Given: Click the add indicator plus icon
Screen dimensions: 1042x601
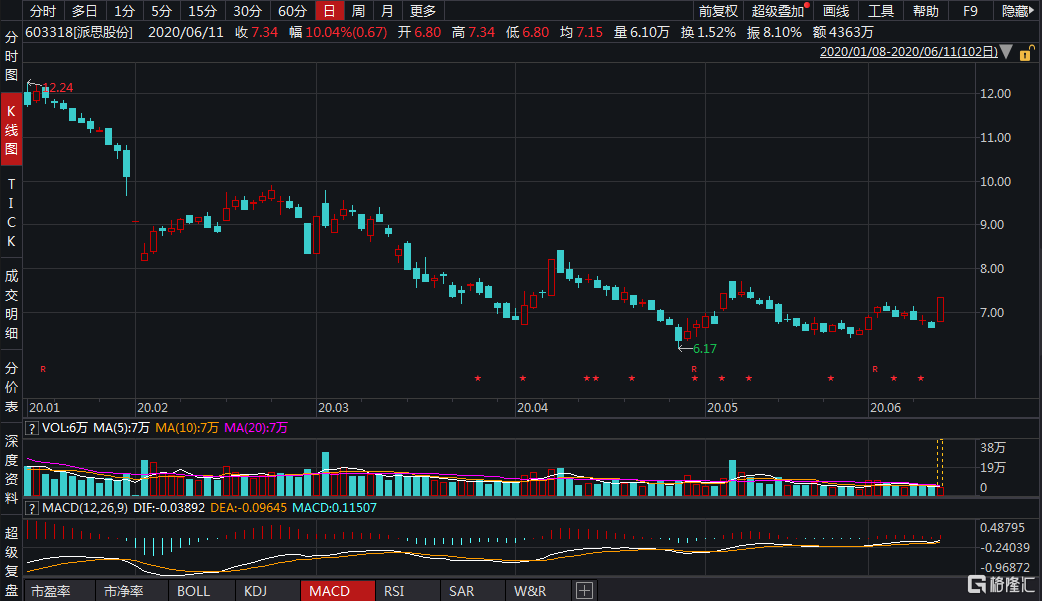Looking at the screenshot, I should point(584,590).
